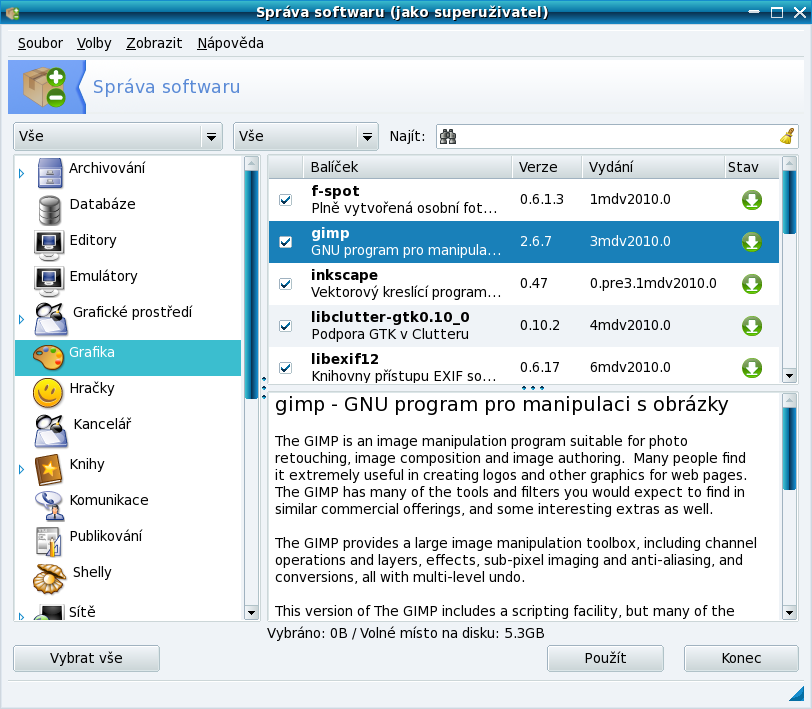Open the Nápověda menu
This screenshot has width=812, height=709.
tap(230, 43)
